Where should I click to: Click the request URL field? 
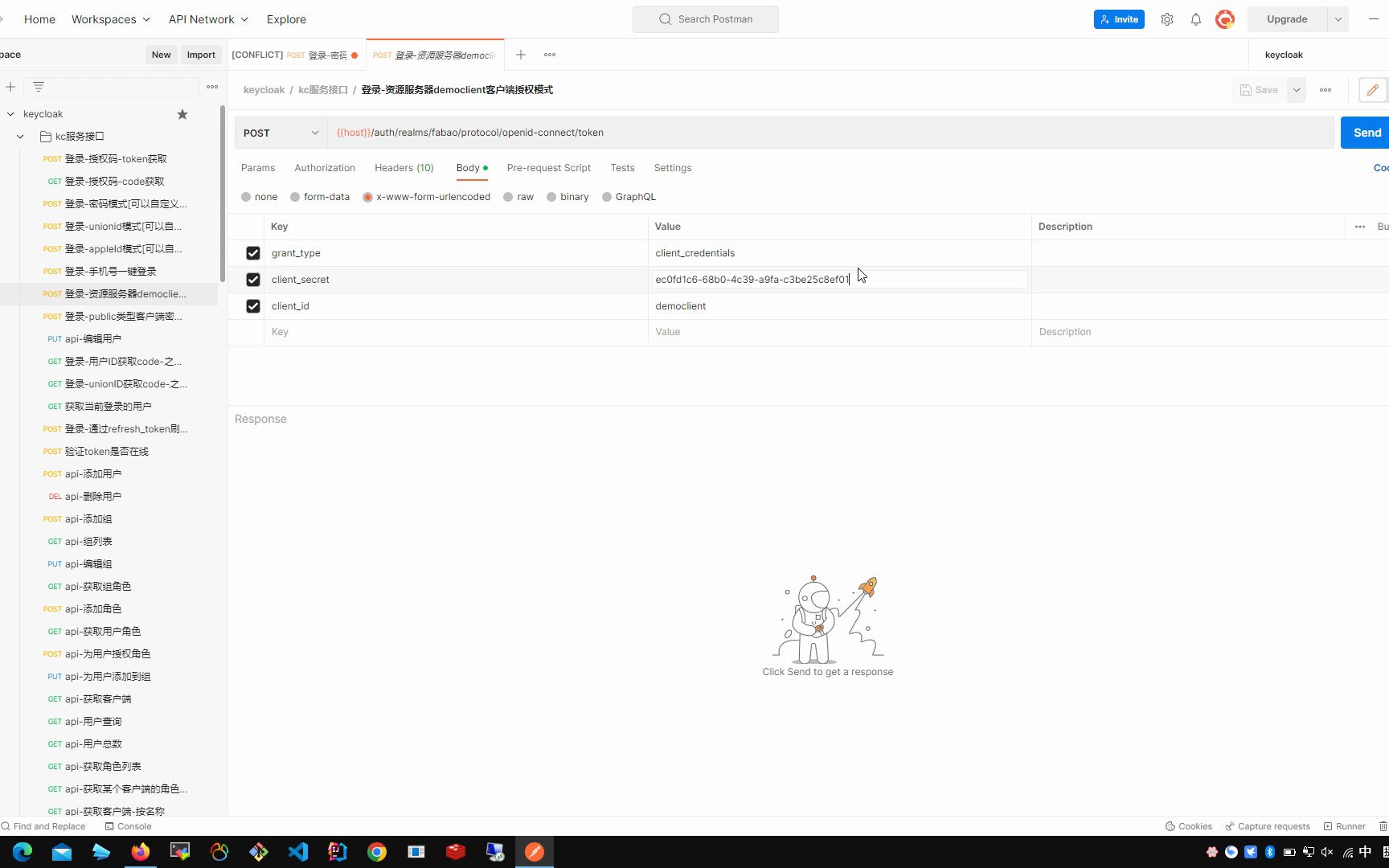[830, 133]
